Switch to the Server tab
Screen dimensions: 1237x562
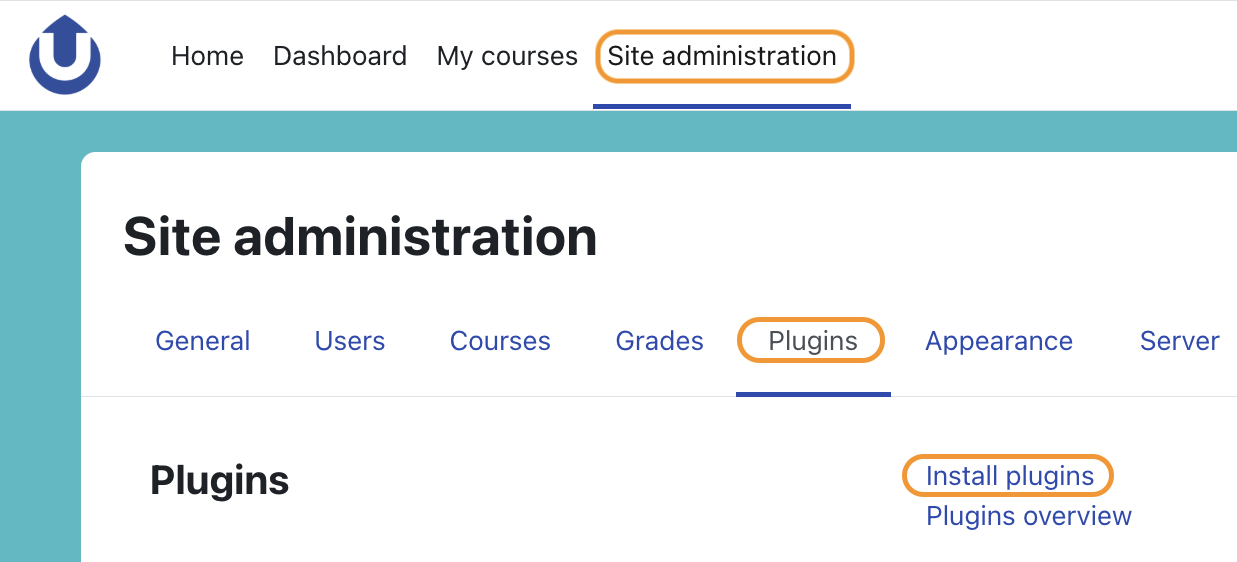[x=1179, y=341]
